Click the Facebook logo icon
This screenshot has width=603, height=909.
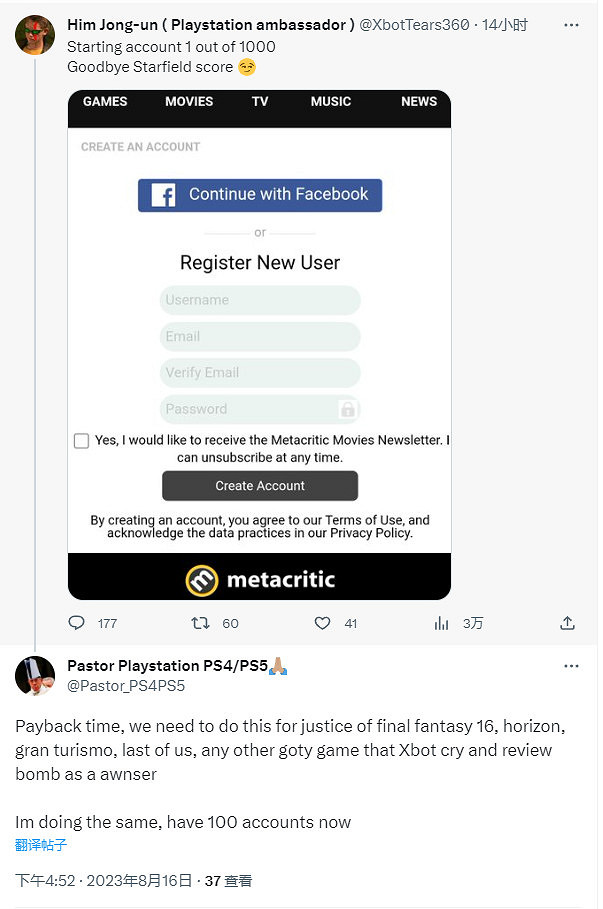pos(163,195)
